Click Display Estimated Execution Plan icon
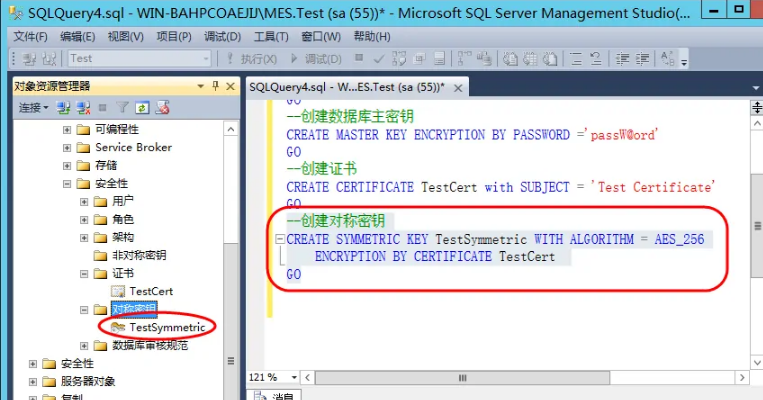This screenshot has height=400, width=763. (399, 59)
